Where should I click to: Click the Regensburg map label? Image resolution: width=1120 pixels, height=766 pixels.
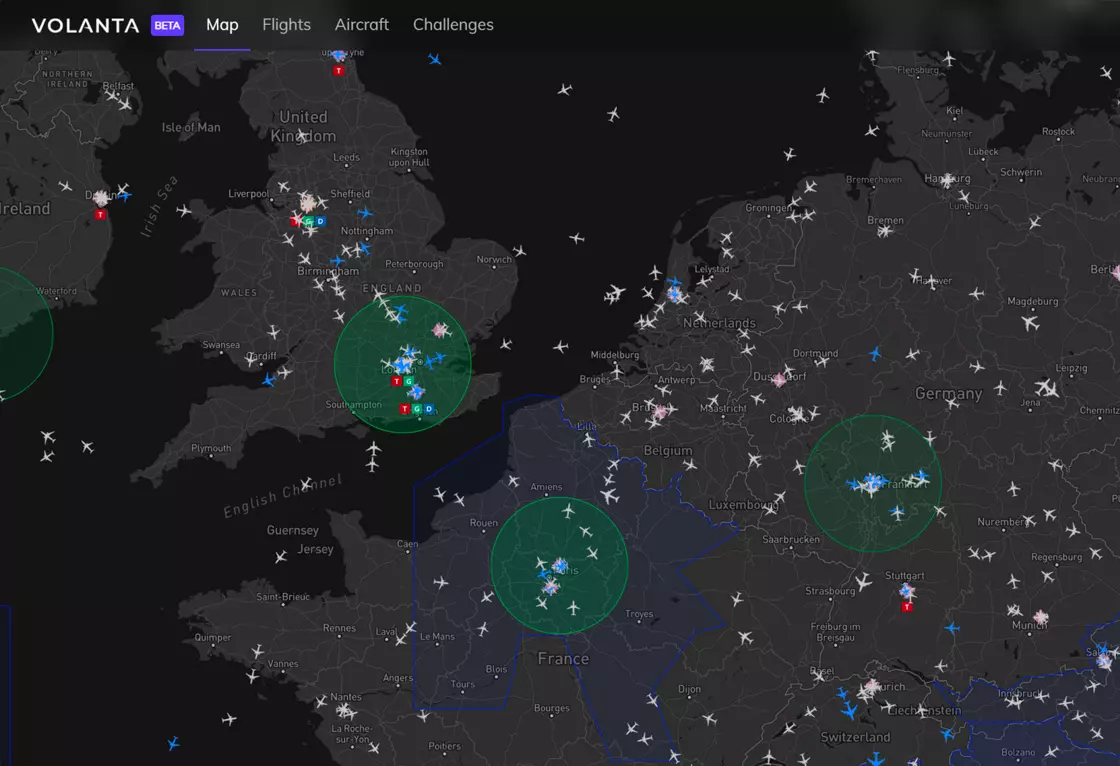(1056, 557)
